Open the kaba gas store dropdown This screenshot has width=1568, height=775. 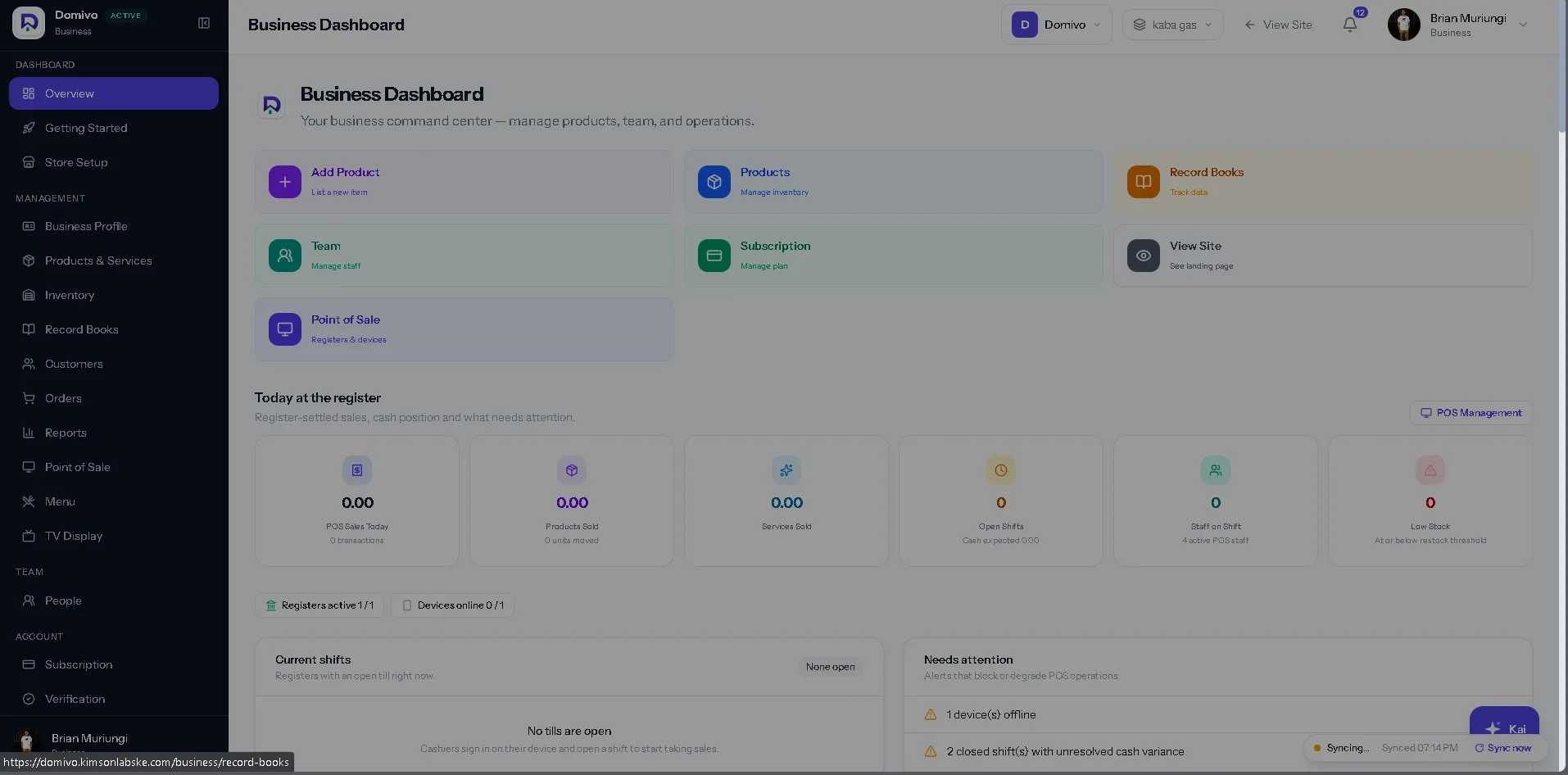tap(1173, 25)
